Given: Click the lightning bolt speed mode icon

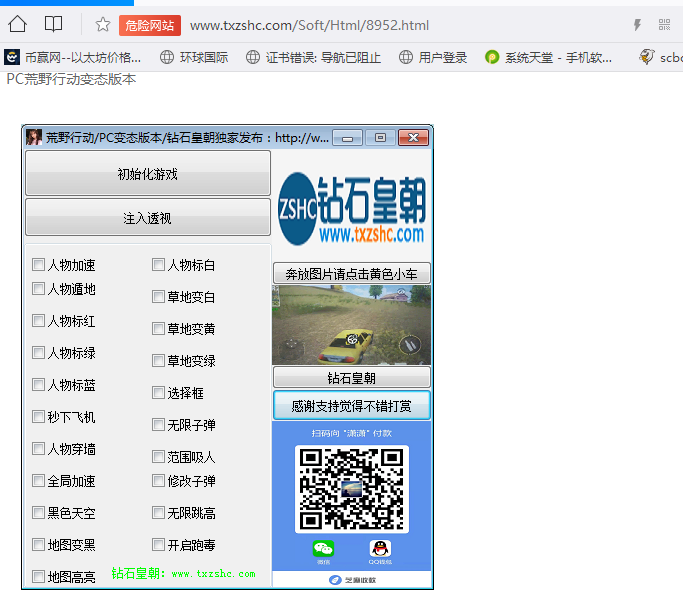Looking at the screenshot, I should pyautogui.click(x=637, y=25).
